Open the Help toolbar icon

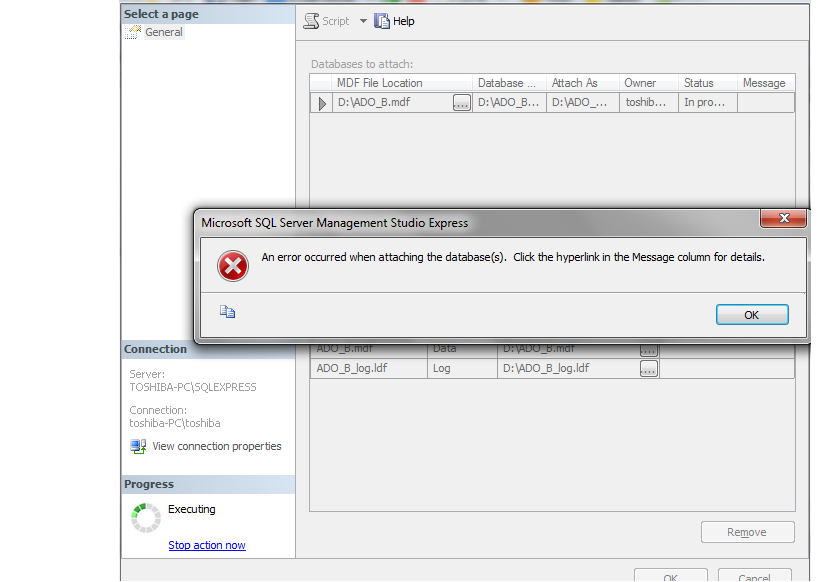[x=382, y=21]
